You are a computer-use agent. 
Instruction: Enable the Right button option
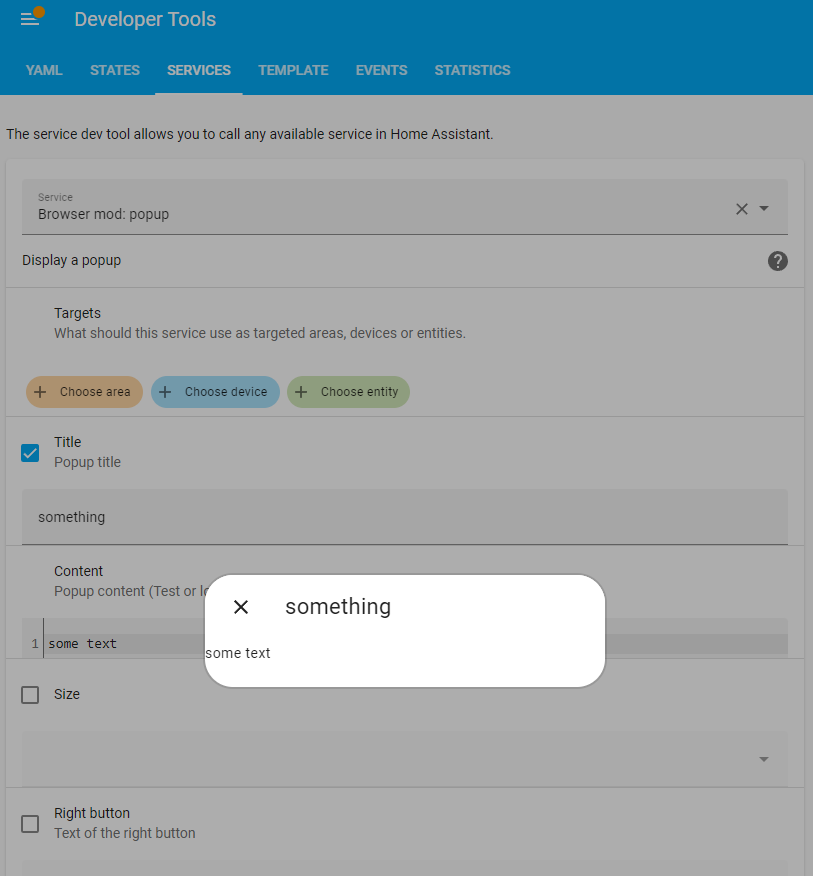point(30,824)
